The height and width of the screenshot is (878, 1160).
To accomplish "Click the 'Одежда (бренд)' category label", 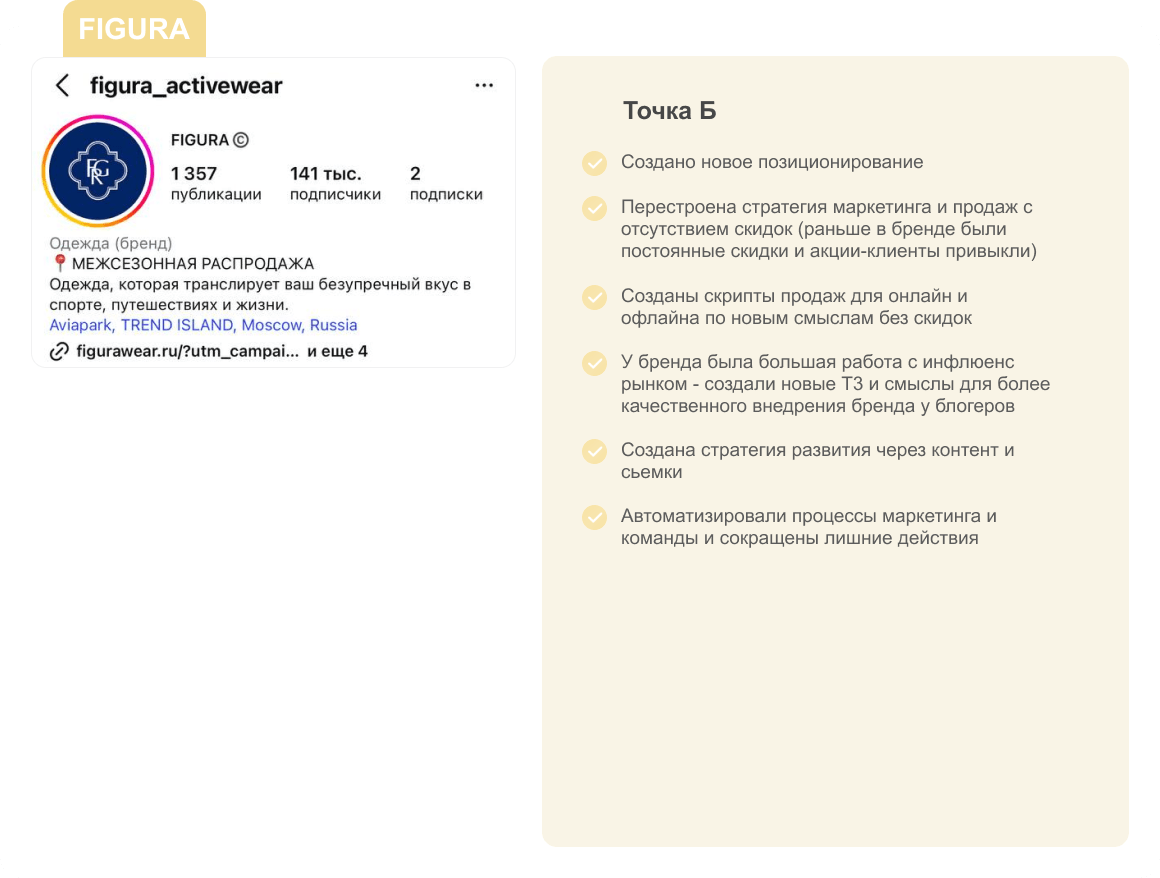I will coord(111,243).
